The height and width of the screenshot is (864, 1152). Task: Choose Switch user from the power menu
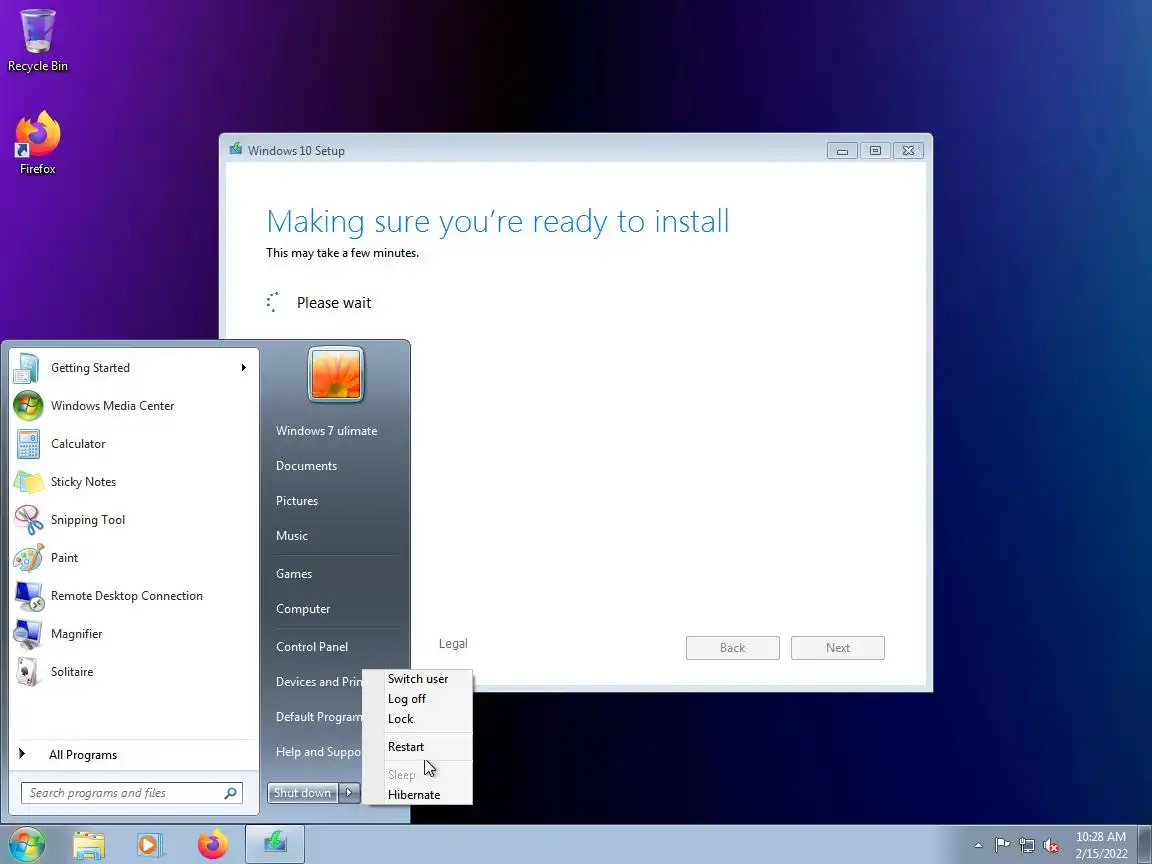pyautogui.click(x=418, y=679)
